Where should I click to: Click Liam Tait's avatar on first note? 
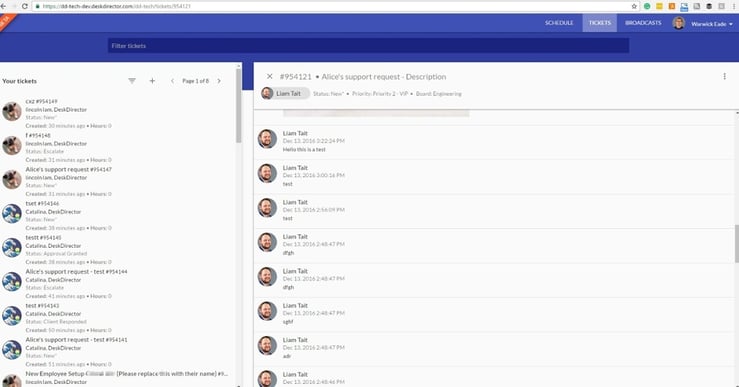(267, 139)
